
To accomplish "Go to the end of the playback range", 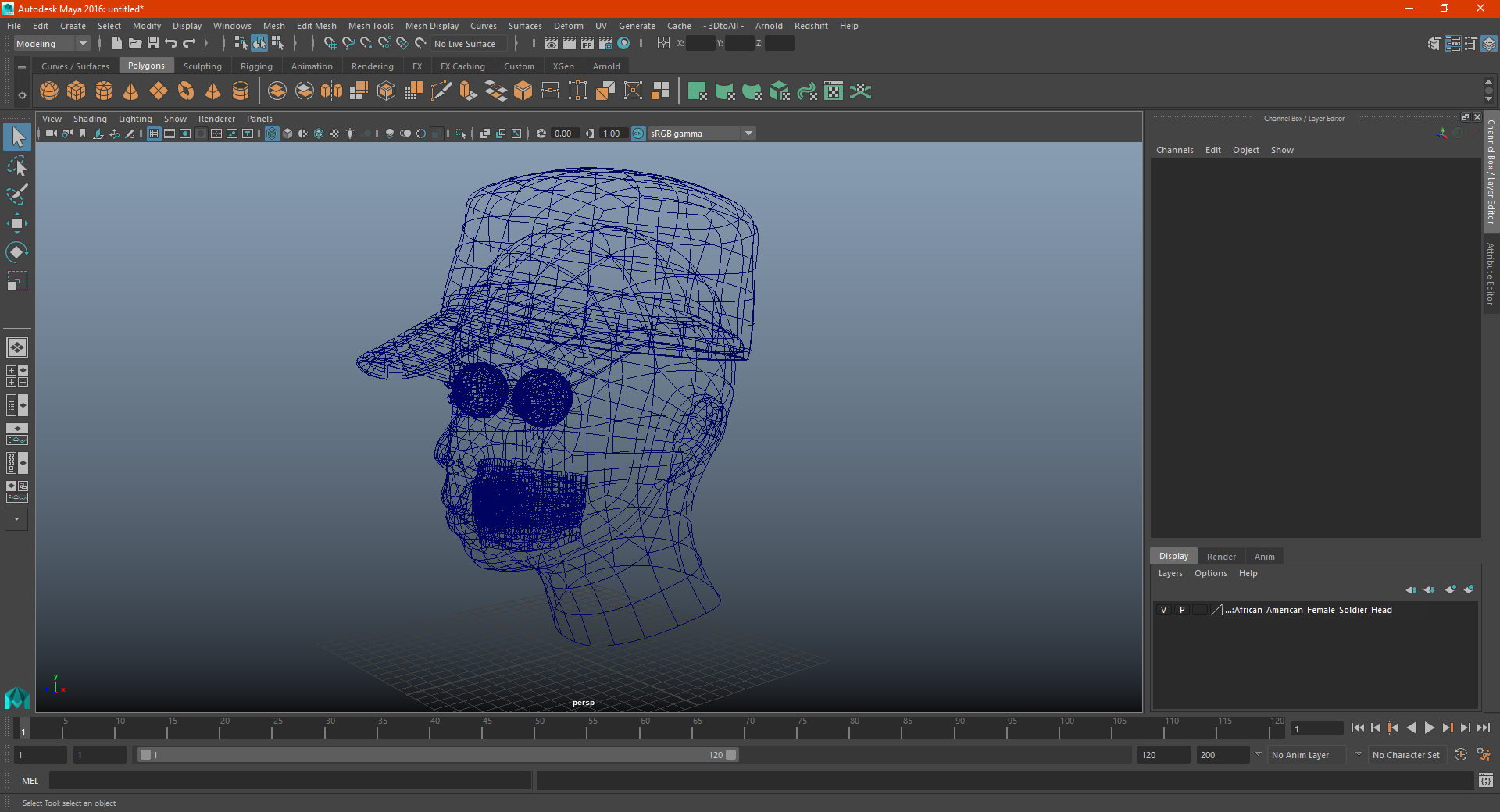I will [1484, 728].
